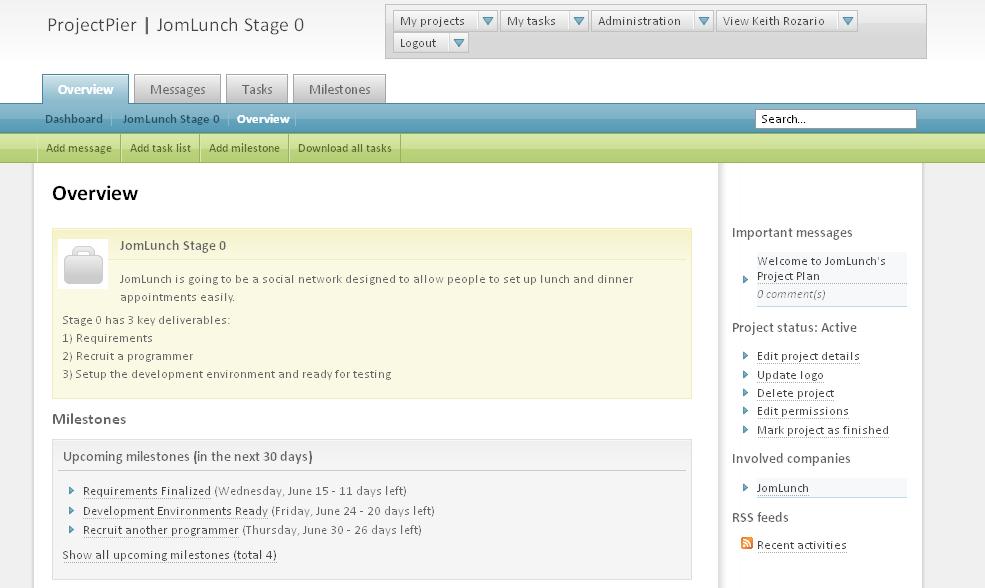
Task: Switch to the Messages tab
Action: point(178,89)
